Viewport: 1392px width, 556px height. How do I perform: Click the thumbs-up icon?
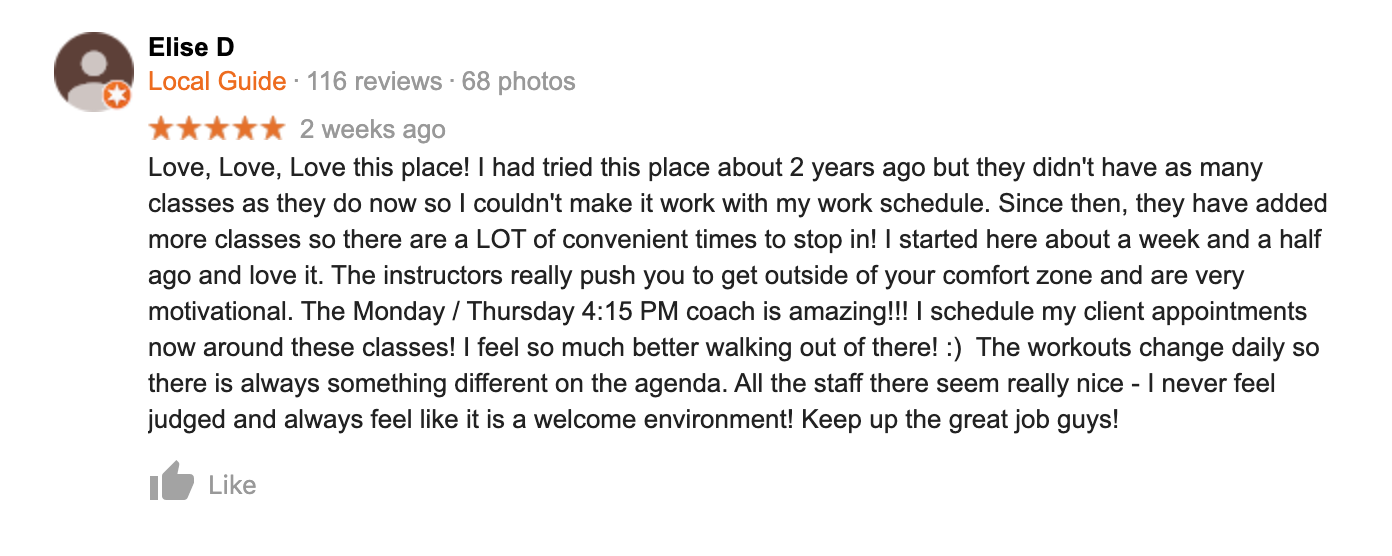171,483
